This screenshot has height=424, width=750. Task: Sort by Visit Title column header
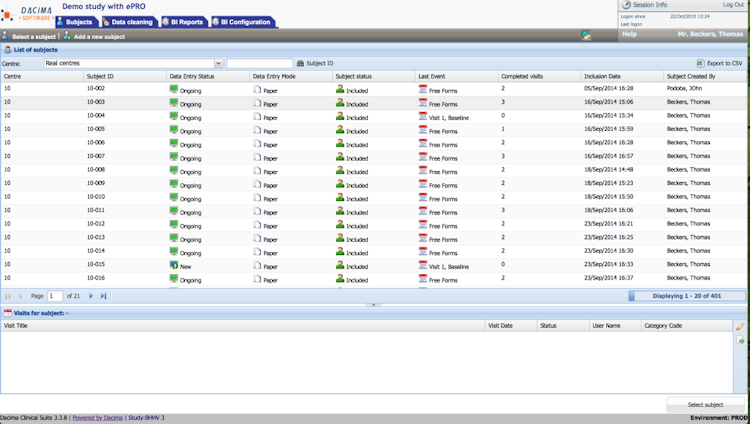tap(243, 326)
